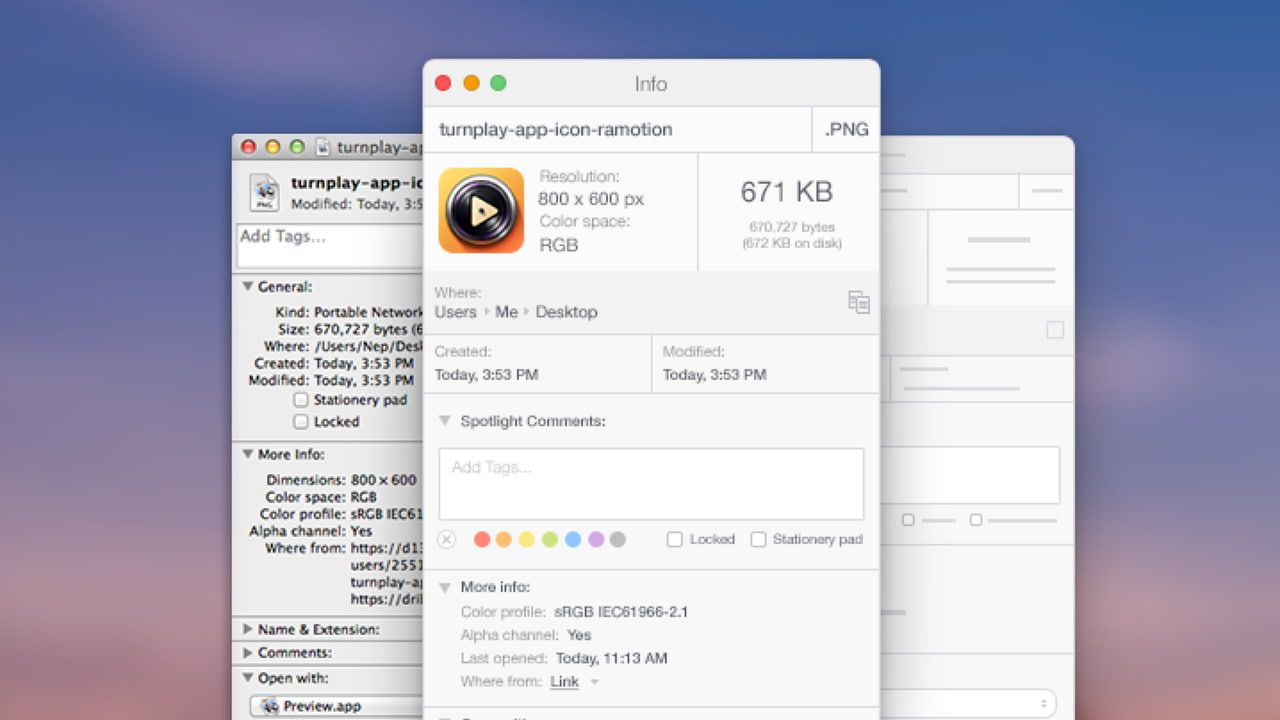Select the orange tag color
Screen dimensions: 1280x720
click(x=504, y=539)
